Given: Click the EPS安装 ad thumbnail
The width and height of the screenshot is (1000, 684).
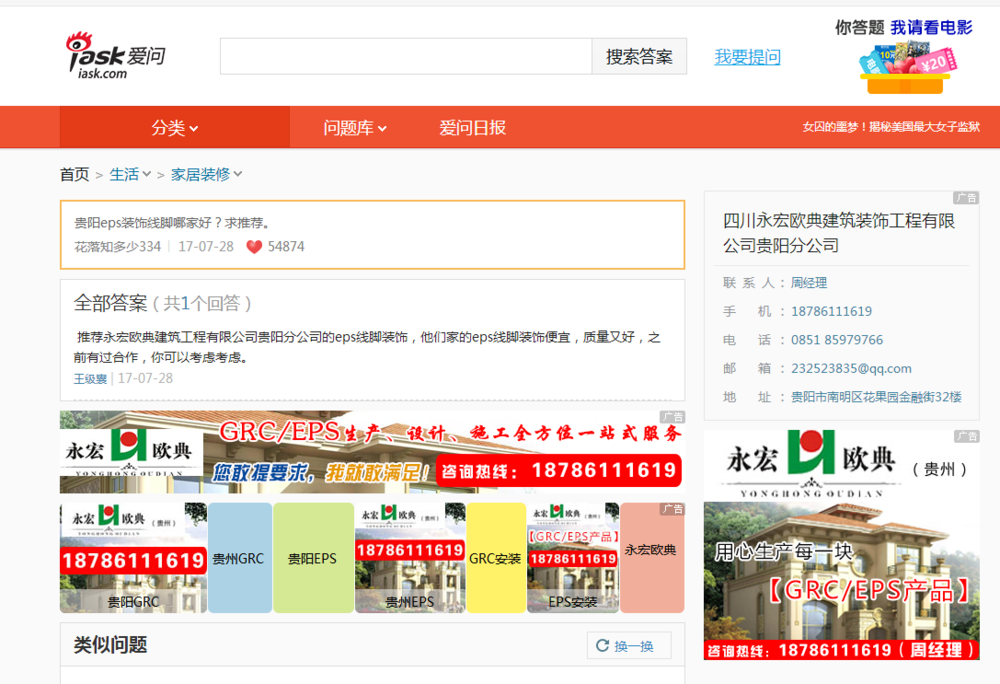Looking at the screenshot, I should [573, 558].
